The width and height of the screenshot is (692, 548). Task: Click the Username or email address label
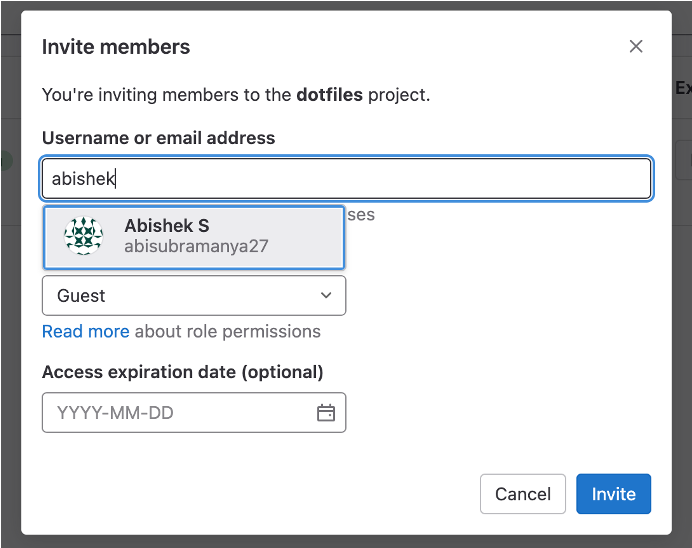coord(159,138)
